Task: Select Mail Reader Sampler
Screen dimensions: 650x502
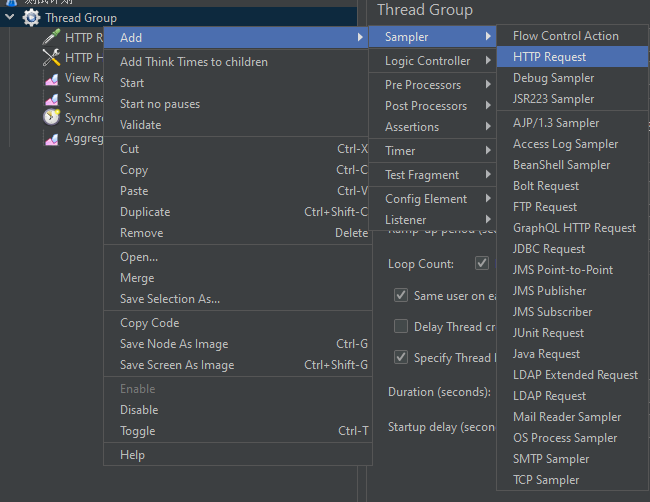Action: (x=572, y=417)
